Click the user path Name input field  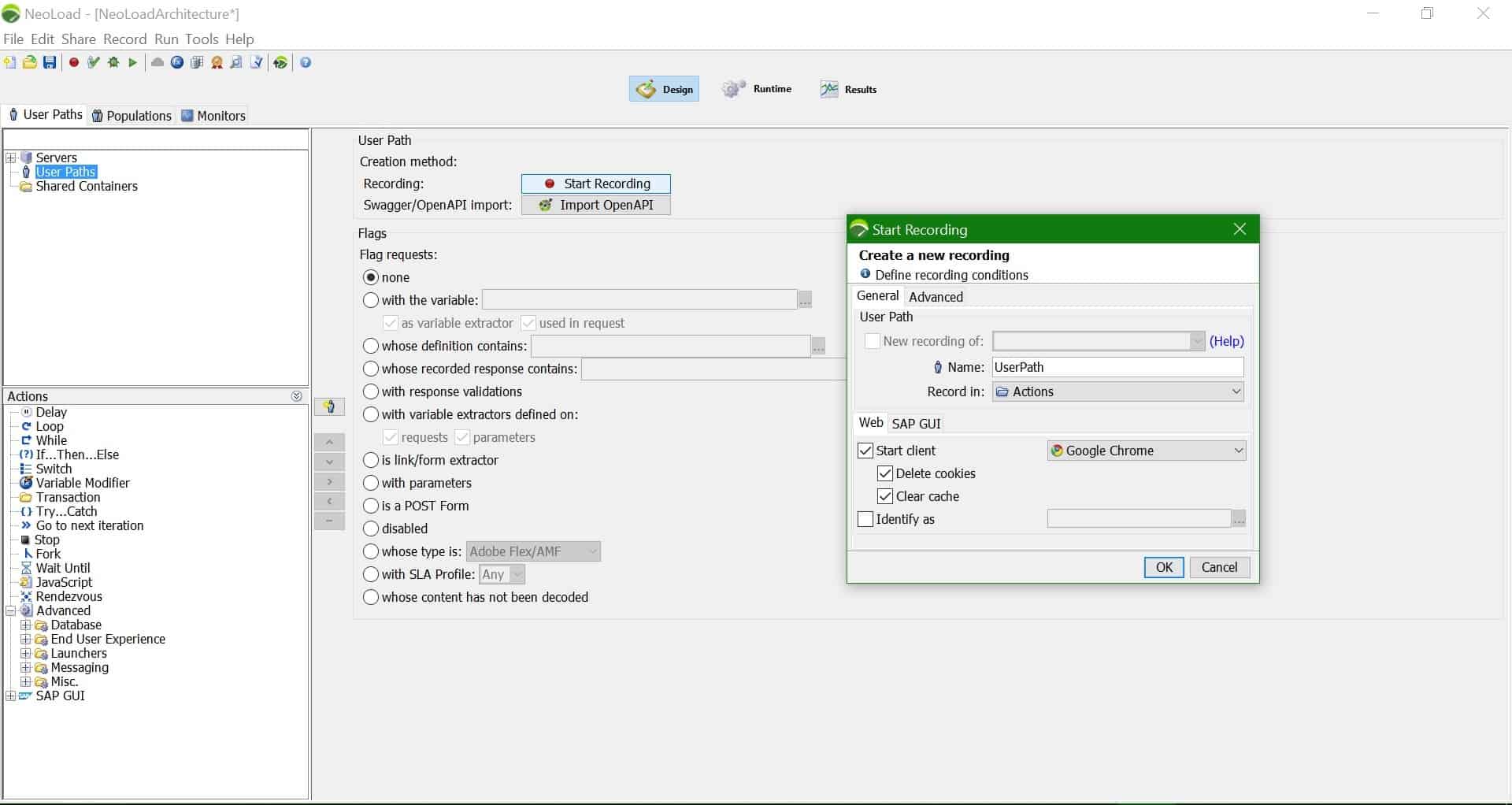click(x=1117, y=367)
